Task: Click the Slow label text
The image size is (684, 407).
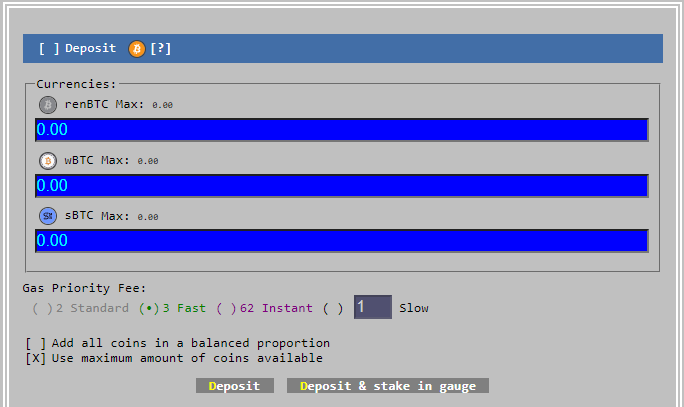Action: click(414, 308)
